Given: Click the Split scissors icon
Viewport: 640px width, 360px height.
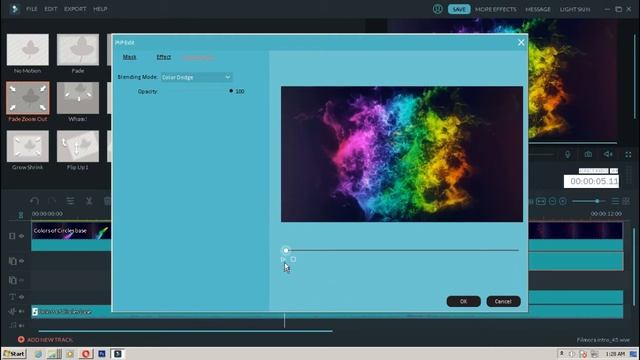Looking at the screenshot, I should [89, 201].
